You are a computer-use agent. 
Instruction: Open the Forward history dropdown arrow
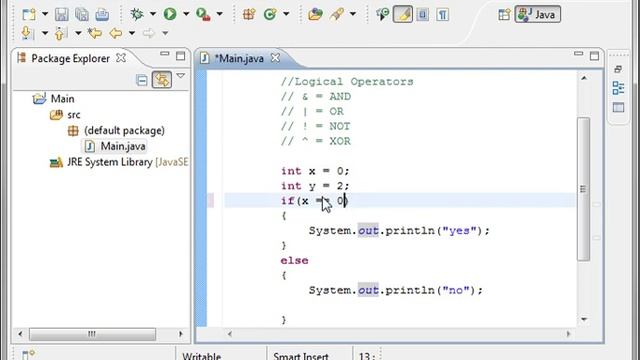coord(165,33)
